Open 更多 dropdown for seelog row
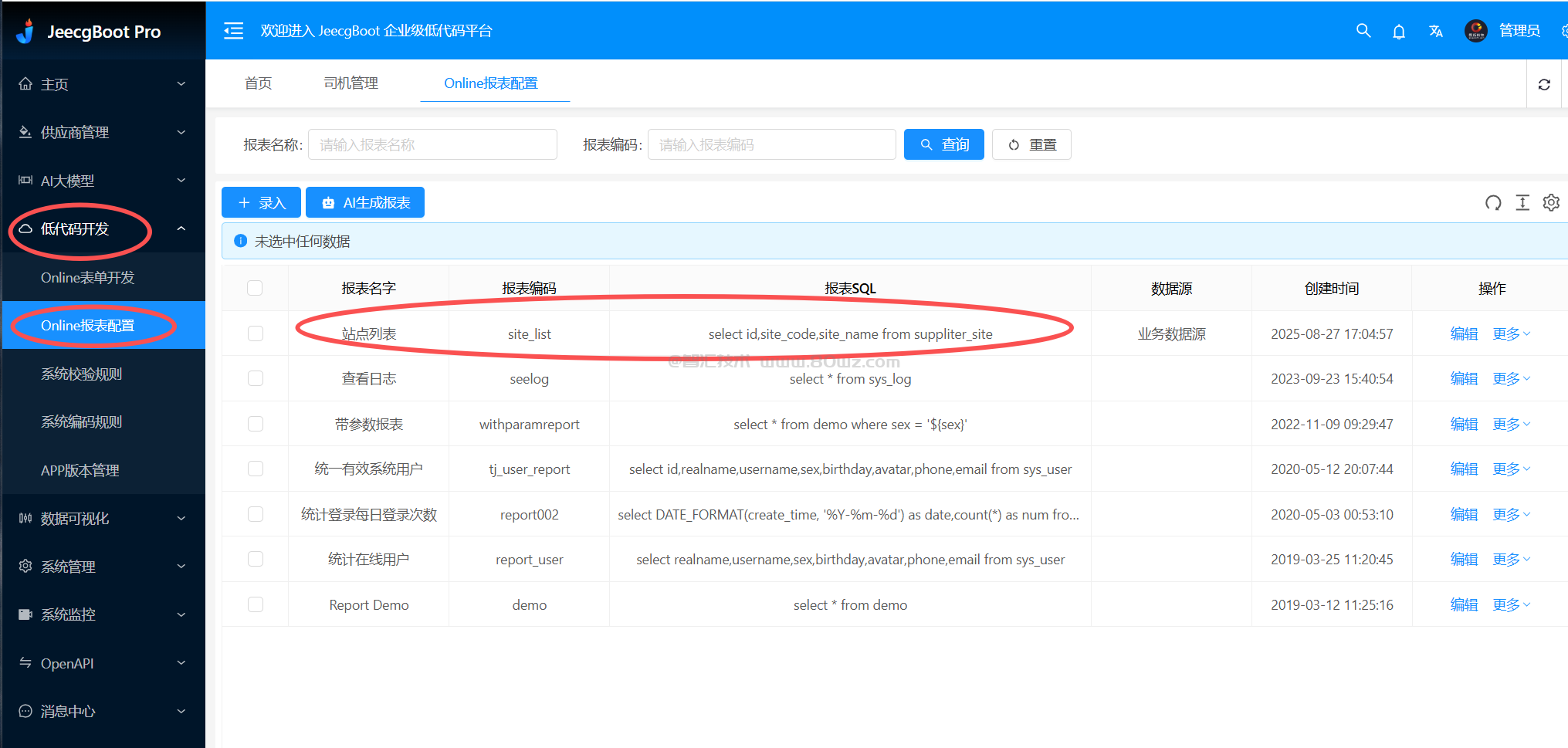The image size is (1568, 748). 1511,378
